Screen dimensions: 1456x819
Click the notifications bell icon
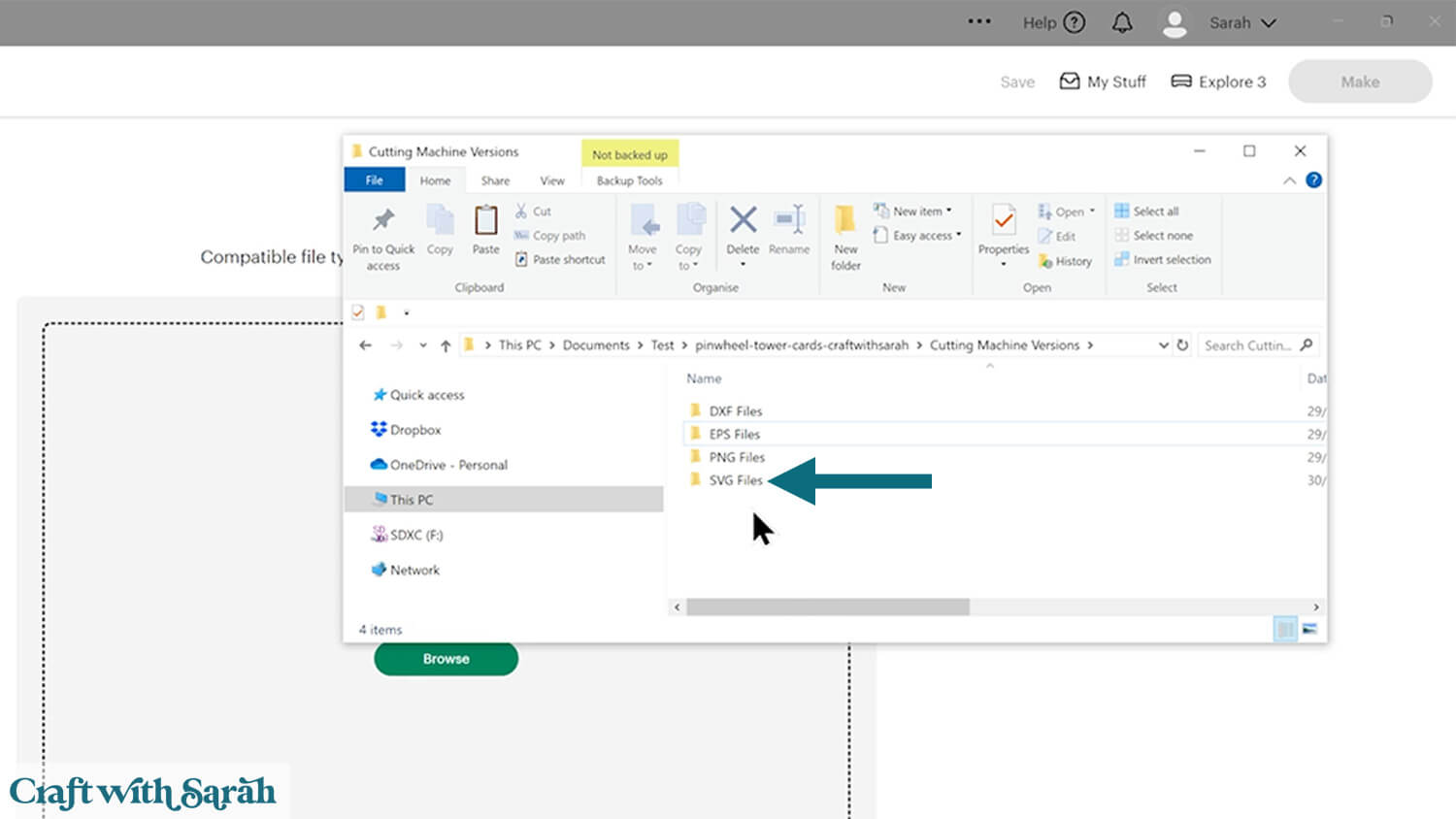(1122, 23)
